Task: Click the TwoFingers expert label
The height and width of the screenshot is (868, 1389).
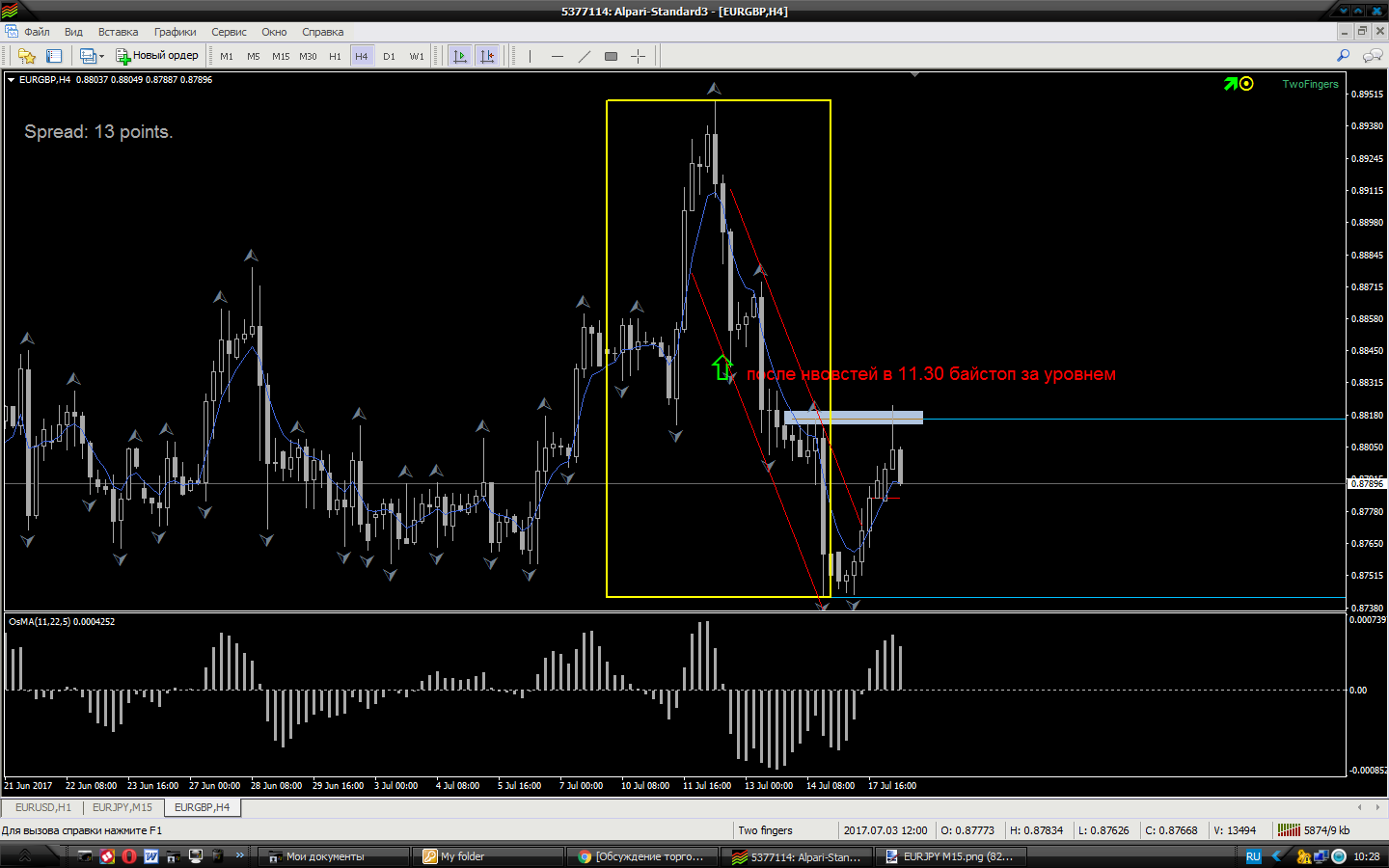Action: tap(1310, 84)
